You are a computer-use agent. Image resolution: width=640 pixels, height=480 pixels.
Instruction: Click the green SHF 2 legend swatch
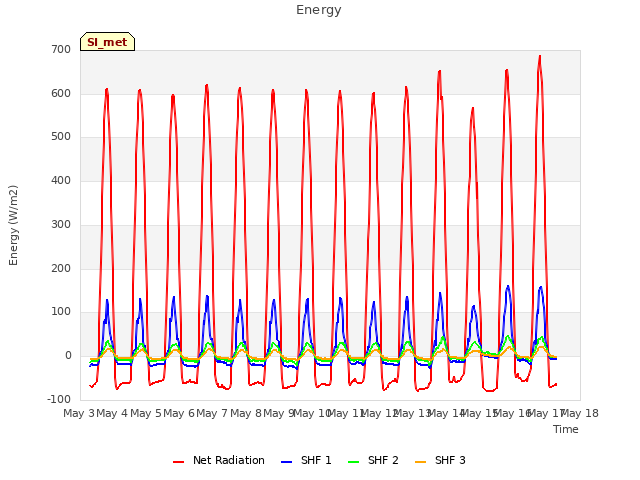point(353,462)
